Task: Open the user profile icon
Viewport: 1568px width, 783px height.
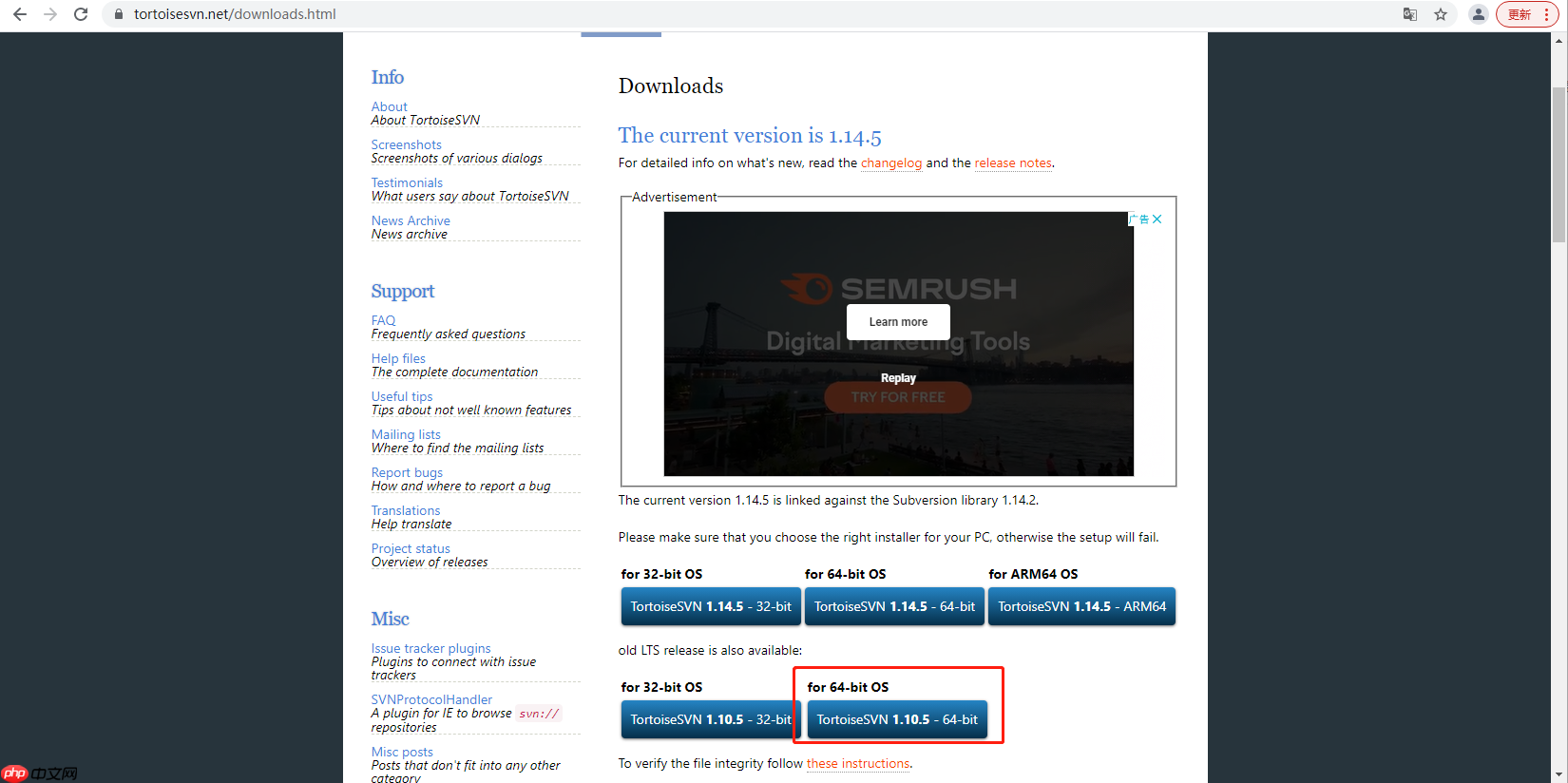Action: 1478,14
